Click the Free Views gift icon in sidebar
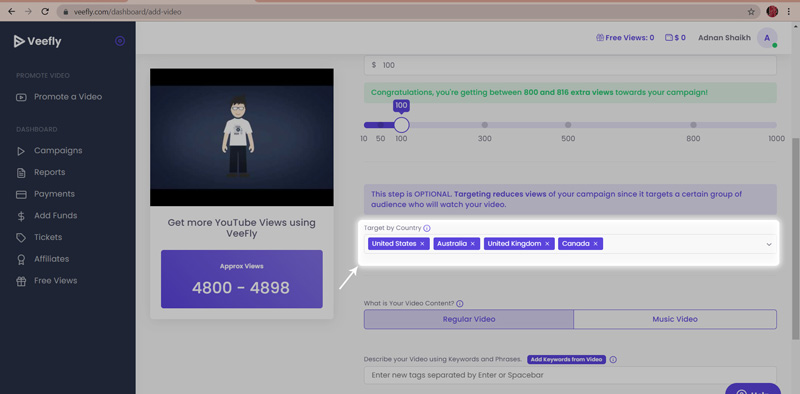Screen dimensions: 800x394 click(x=21, y=281)
